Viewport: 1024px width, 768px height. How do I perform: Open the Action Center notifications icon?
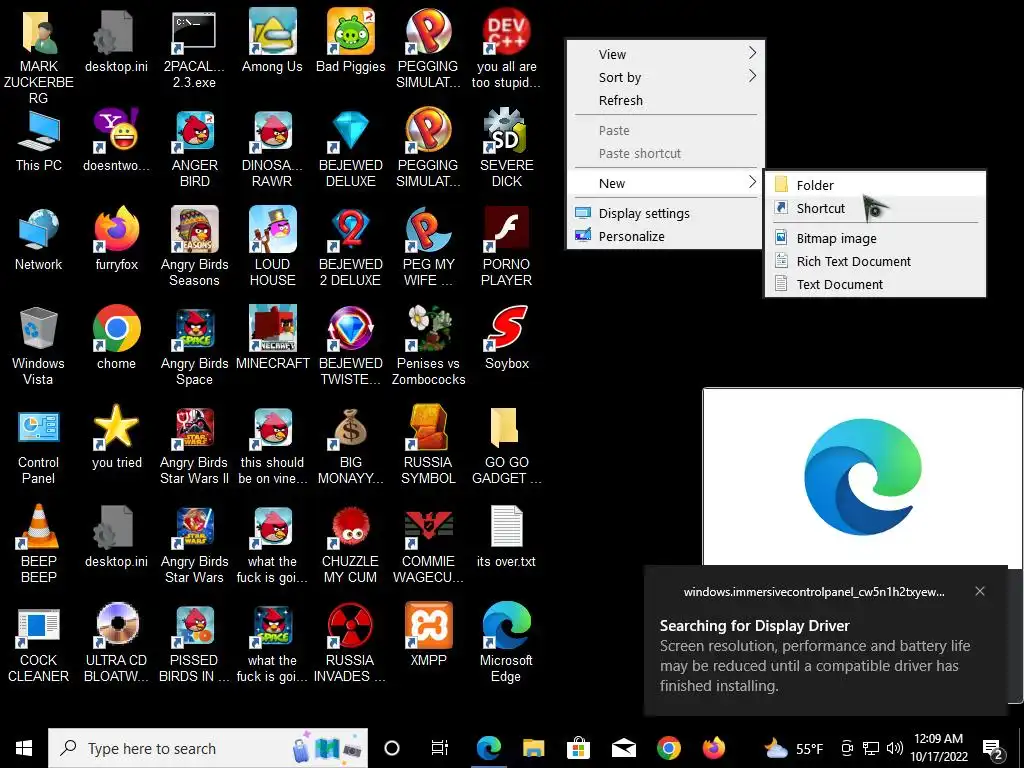click(993, 749)
